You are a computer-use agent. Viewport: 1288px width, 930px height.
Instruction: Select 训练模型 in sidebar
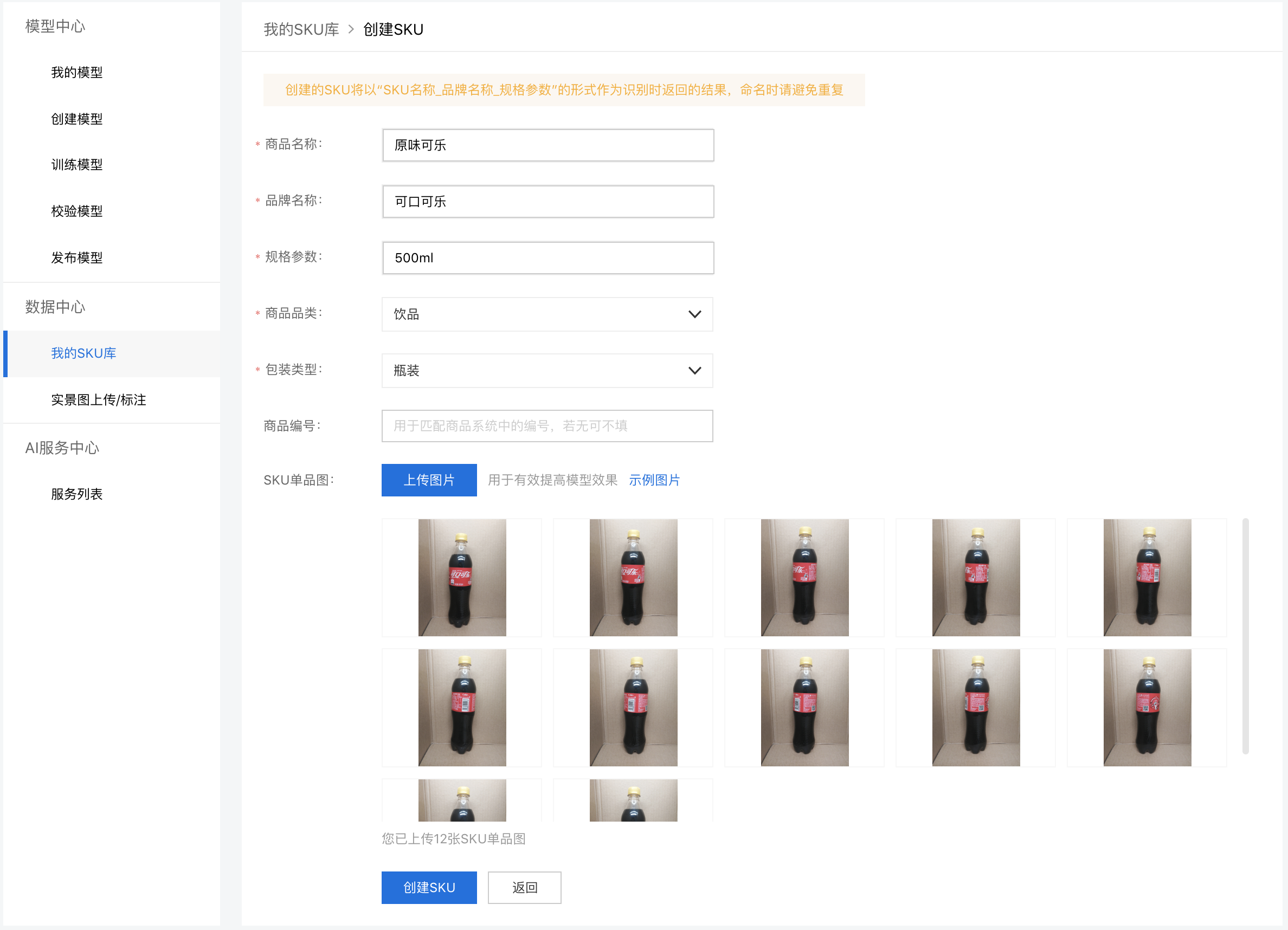coord(76,165)
